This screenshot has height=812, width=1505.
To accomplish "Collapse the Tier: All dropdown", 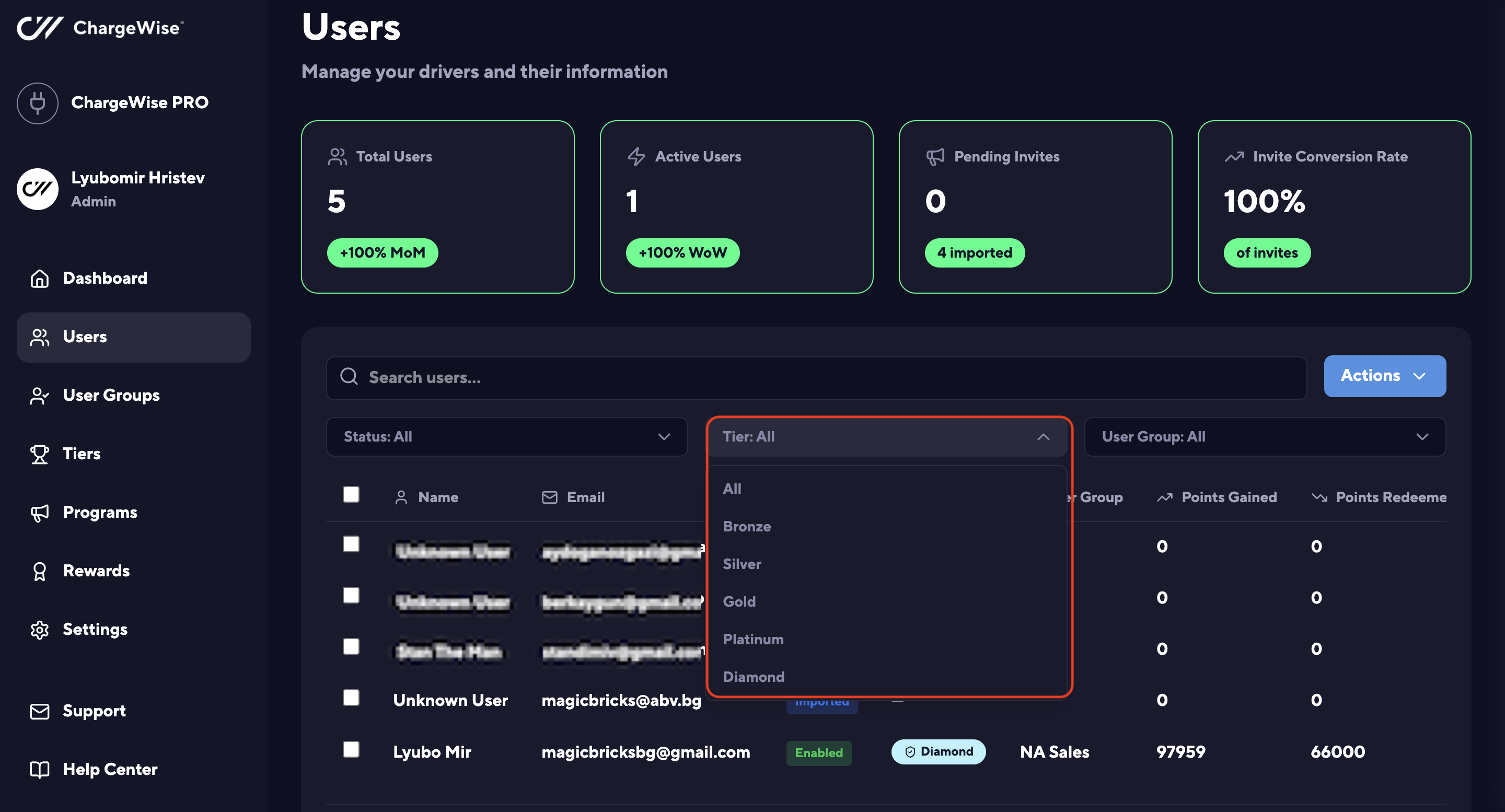I will pos(886,436).
